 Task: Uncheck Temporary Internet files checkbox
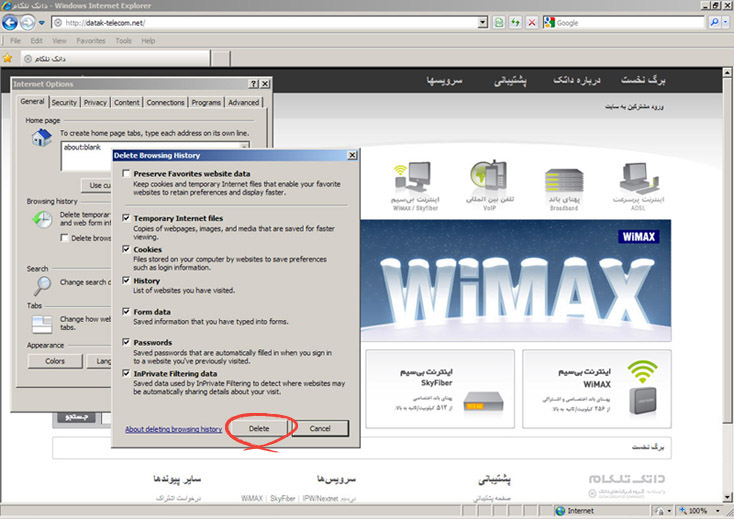(126, 218)
